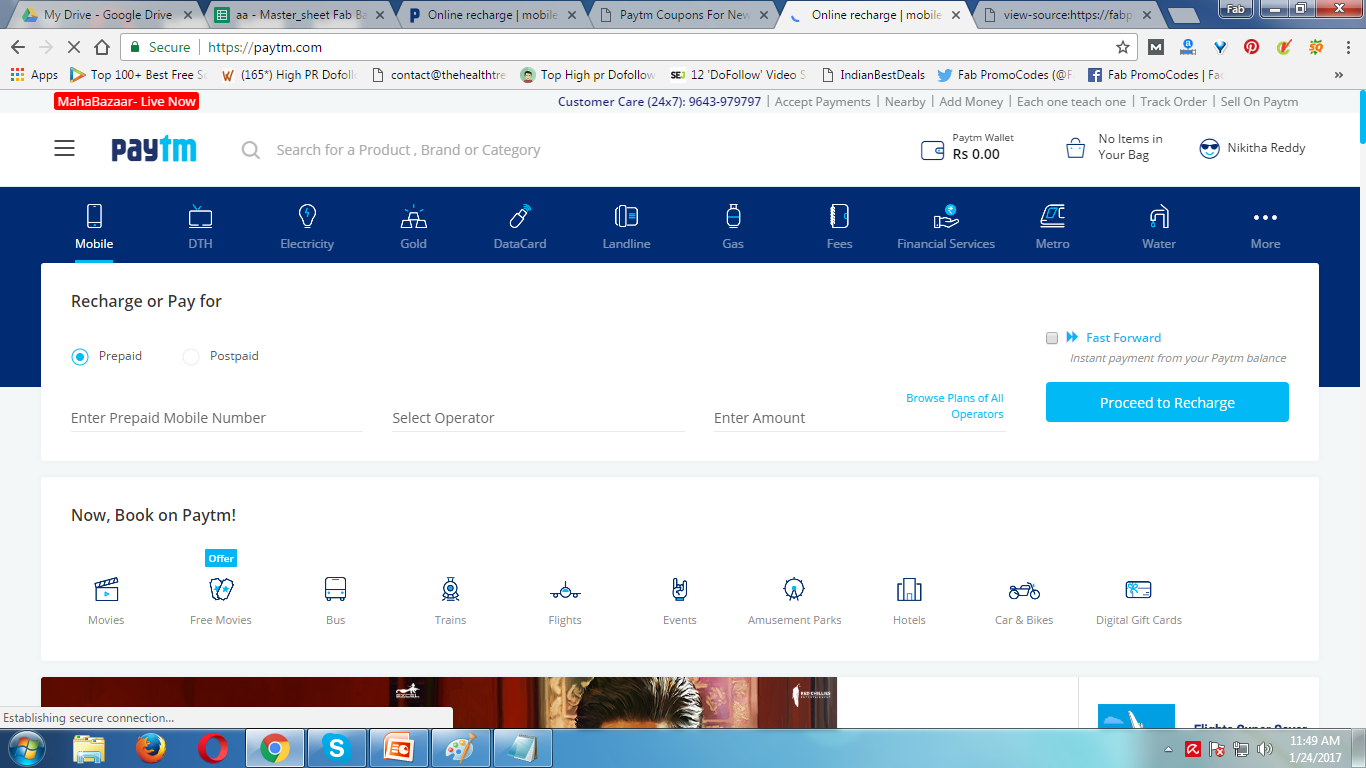
Task: Click the browser home button
Action: click(x=102, y=47)
